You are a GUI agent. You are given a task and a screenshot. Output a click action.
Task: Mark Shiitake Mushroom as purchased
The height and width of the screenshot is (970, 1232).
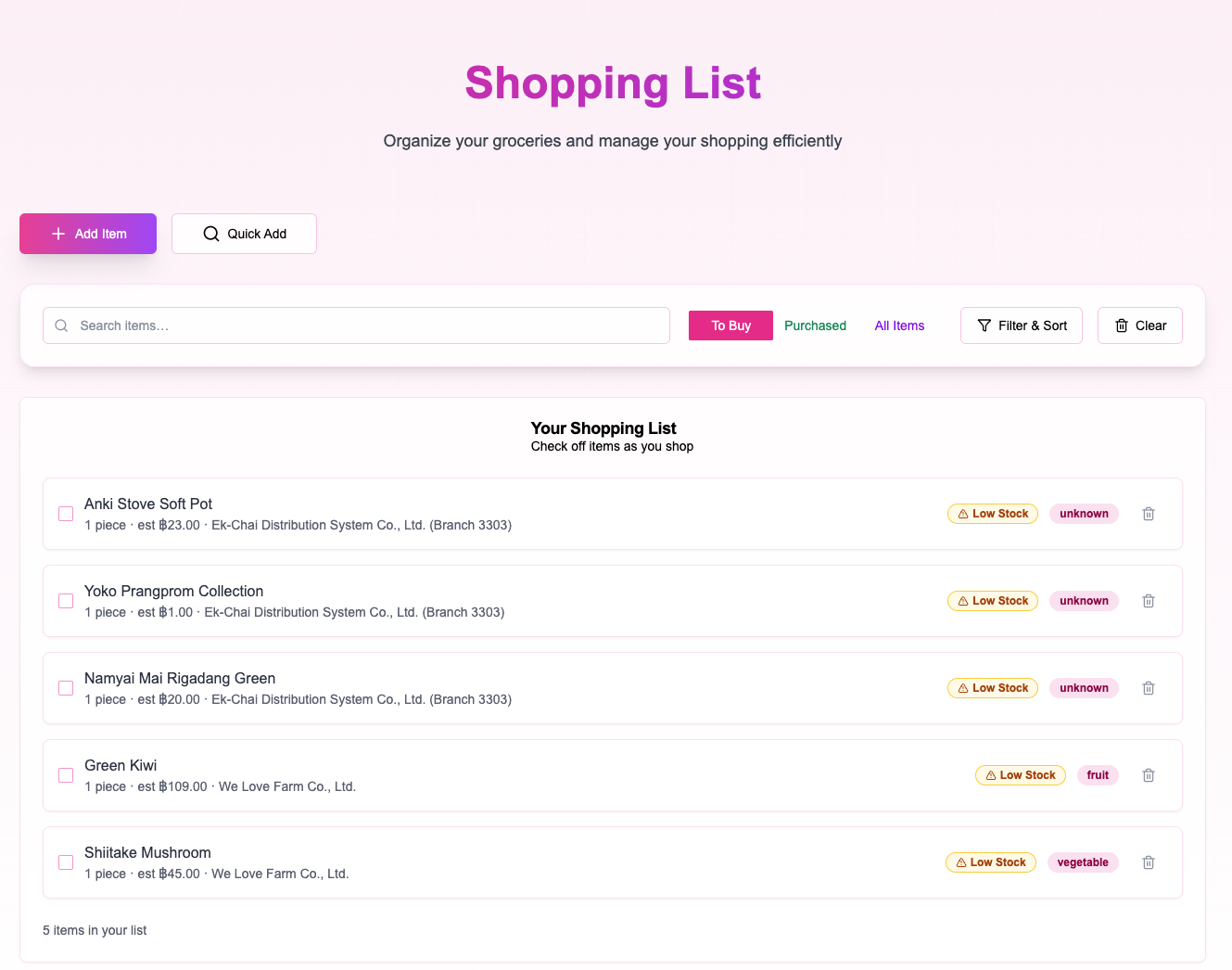click(x=66, y=862)
